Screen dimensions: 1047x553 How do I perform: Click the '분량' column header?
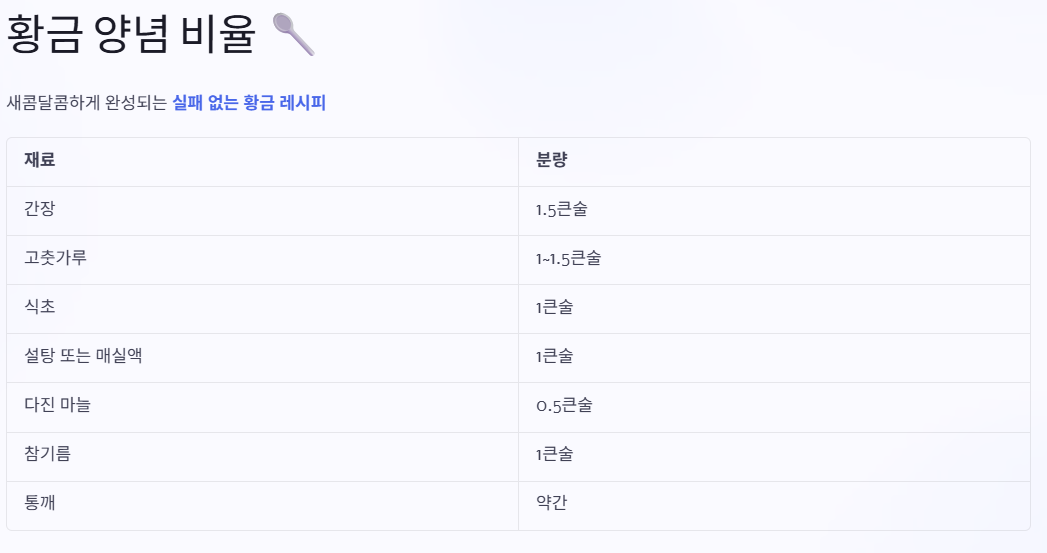(774, 162)
